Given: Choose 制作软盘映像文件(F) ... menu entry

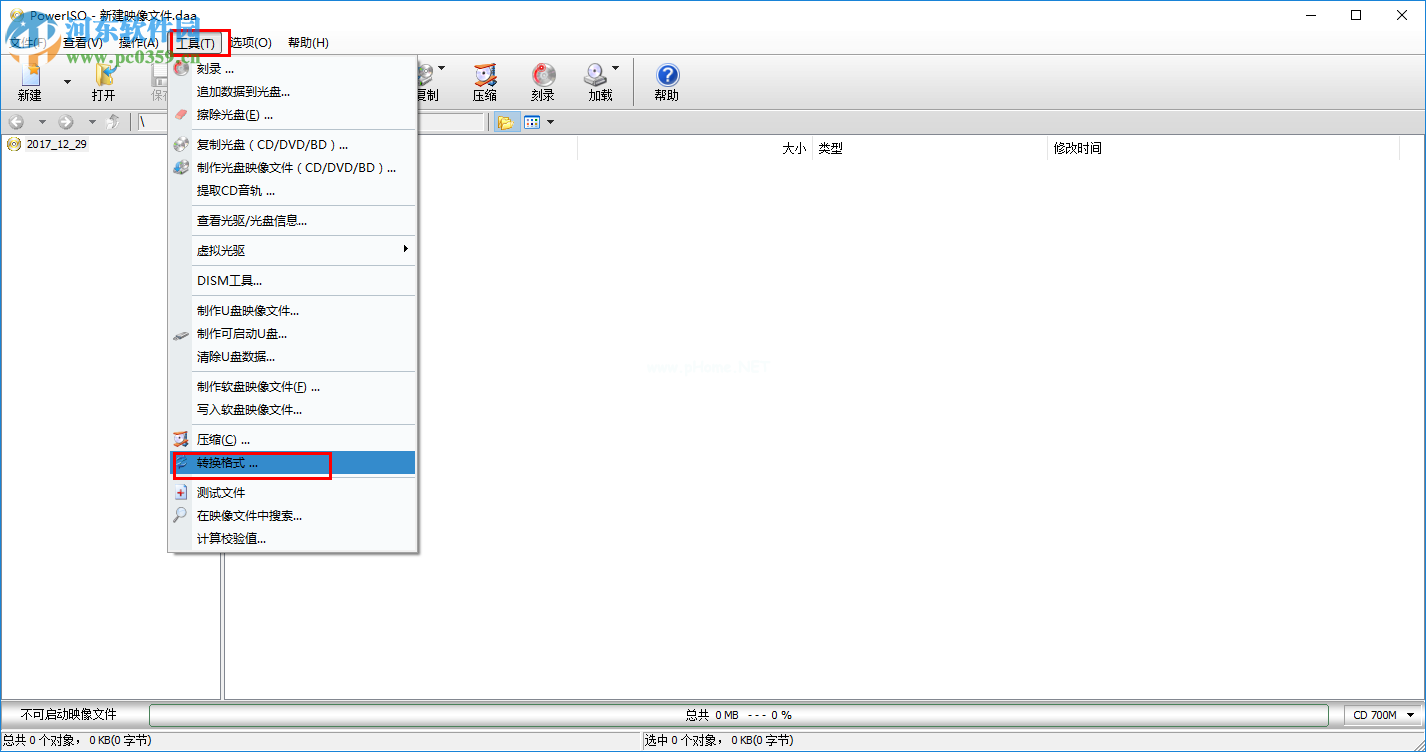Looking at the screenshot, I should pos(292,387).
